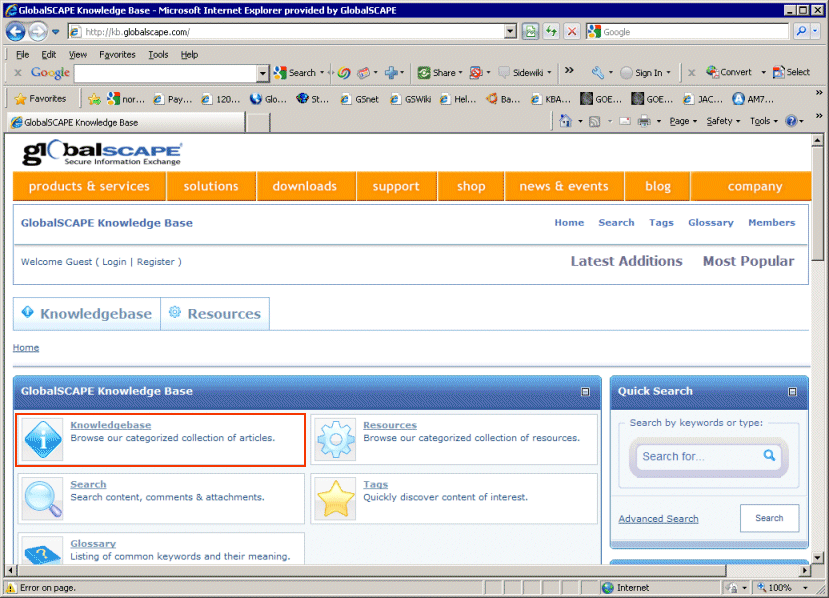Viewport: 829px width, 598px height.
Task: Collapse the GlobalSCAPE Knowledge Base panel
Action: tap(585, 392)
